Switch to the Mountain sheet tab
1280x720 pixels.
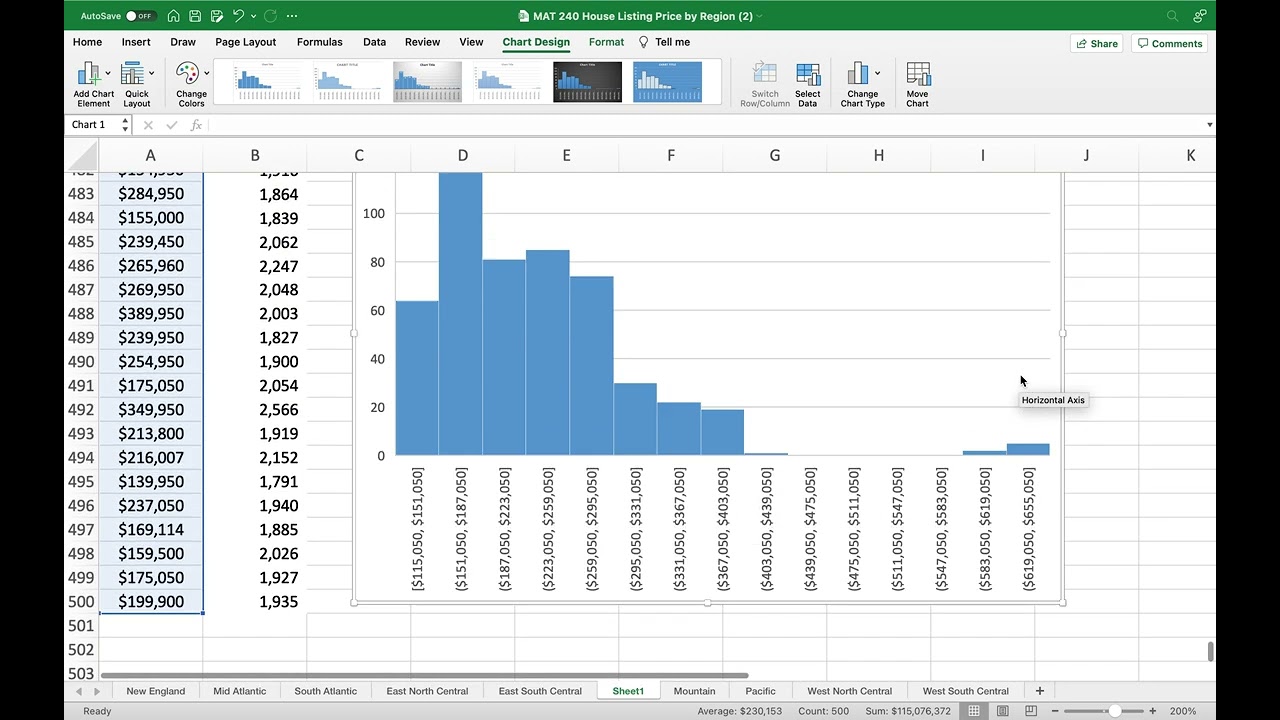click(x=695, y=691)
